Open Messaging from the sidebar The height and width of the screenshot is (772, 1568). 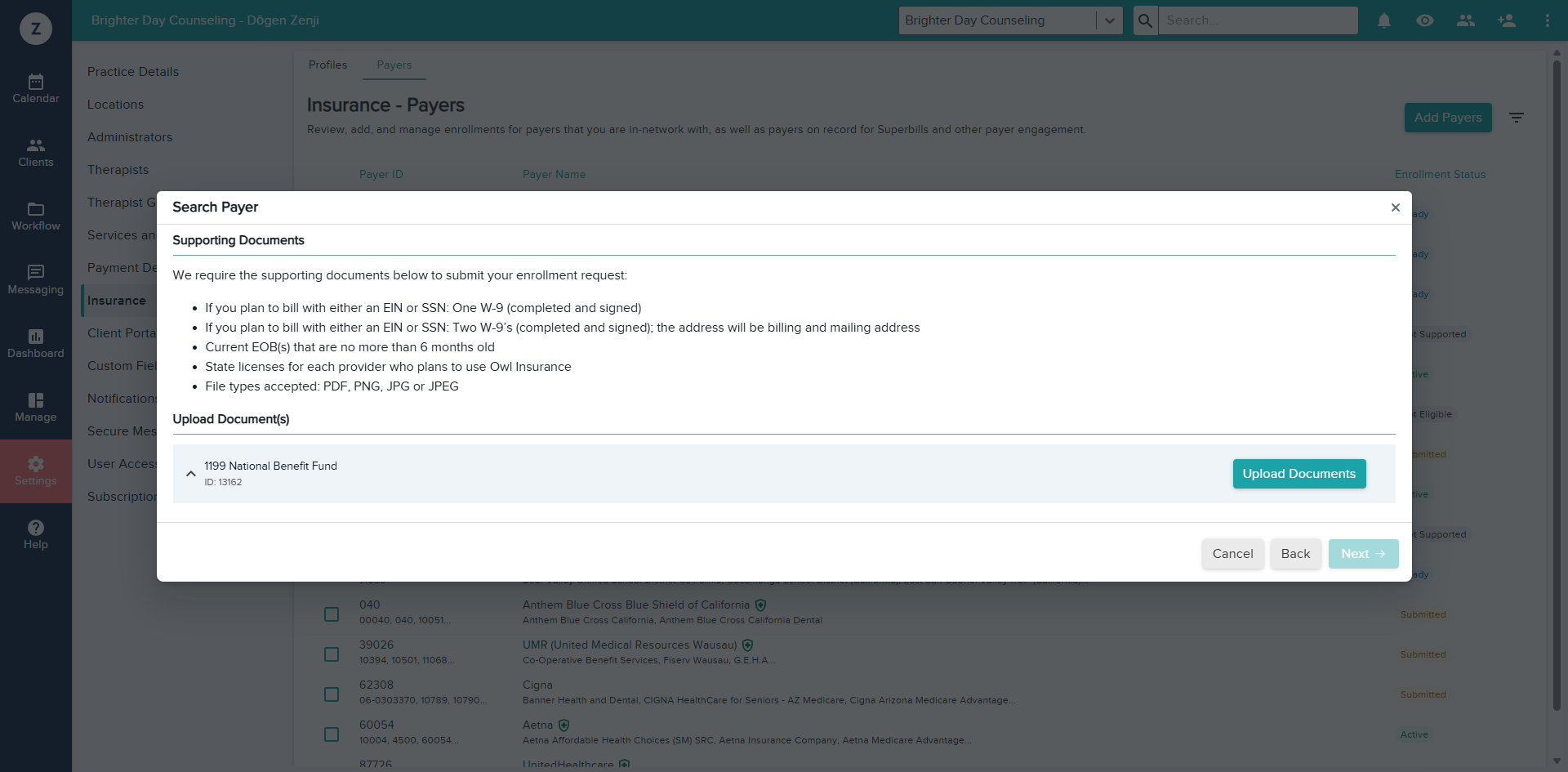coord(36,280)
